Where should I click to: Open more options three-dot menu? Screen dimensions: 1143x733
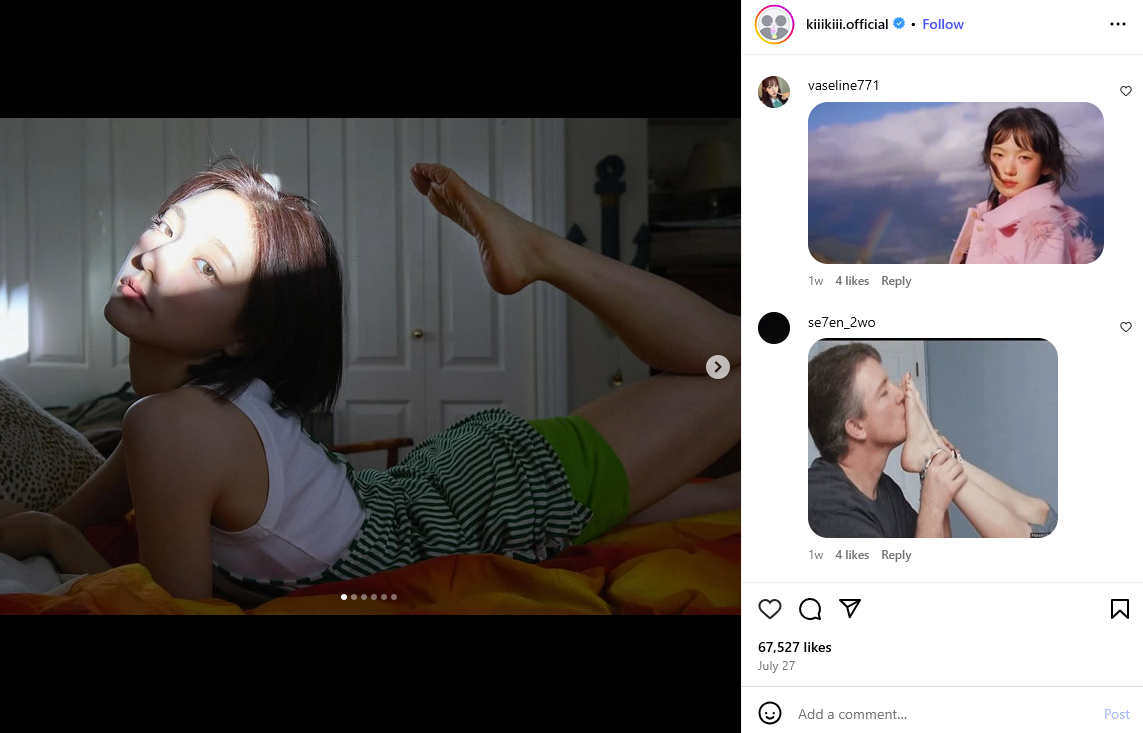(1117, 24)
